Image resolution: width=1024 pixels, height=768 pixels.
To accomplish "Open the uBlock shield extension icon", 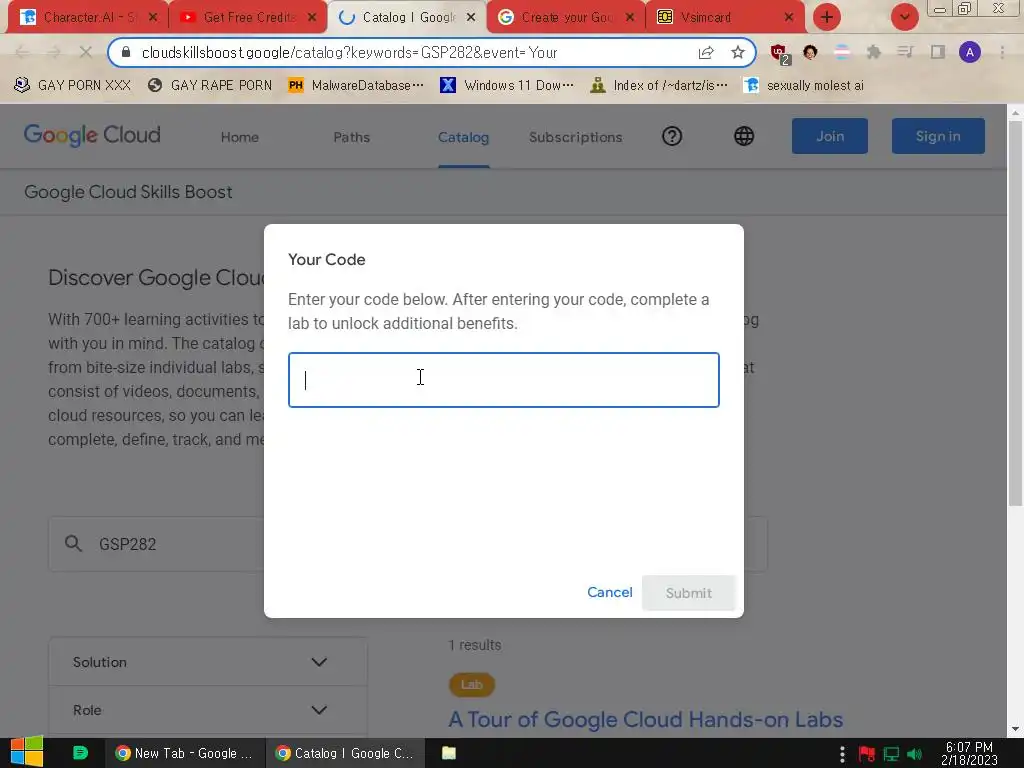I will pyautogui.click(x=779, y=54).
